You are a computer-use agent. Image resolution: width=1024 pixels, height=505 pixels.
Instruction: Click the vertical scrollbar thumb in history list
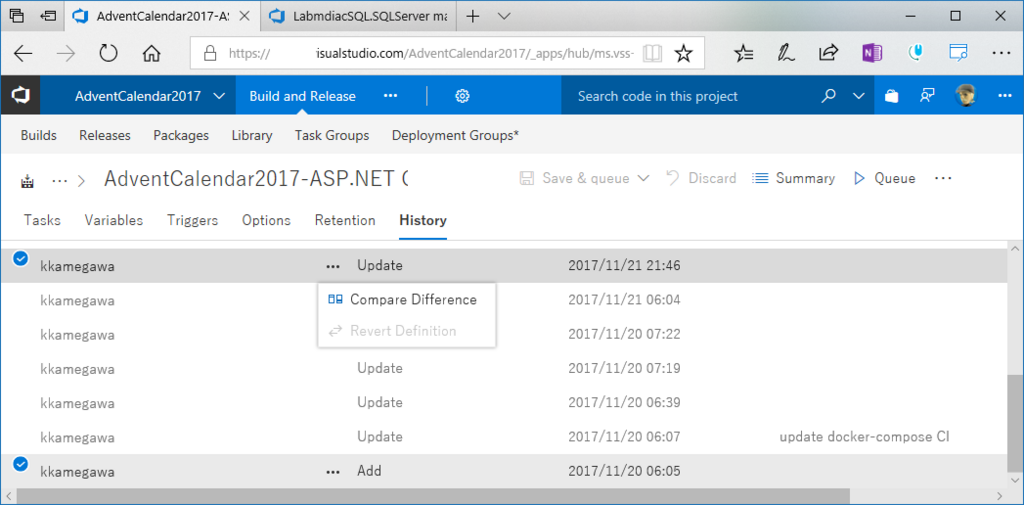click(1016, 421)
